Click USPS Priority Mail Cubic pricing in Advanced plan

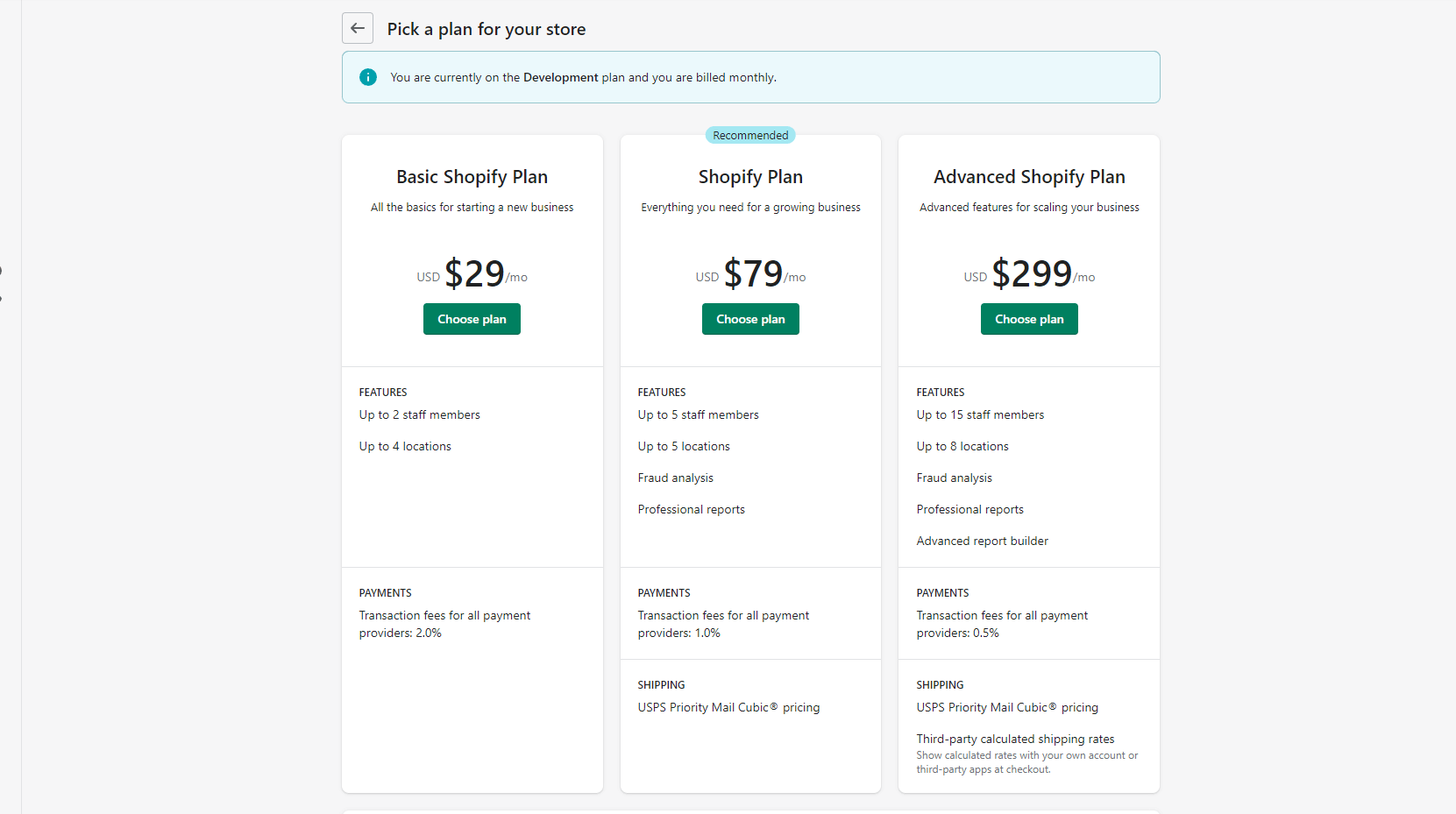tap(1007, 707)
